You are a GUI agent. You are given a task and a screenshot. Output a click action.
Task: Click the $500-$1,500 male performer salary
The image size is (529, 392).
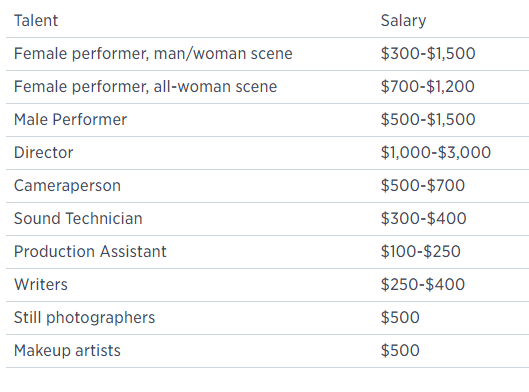coord(428,120)
